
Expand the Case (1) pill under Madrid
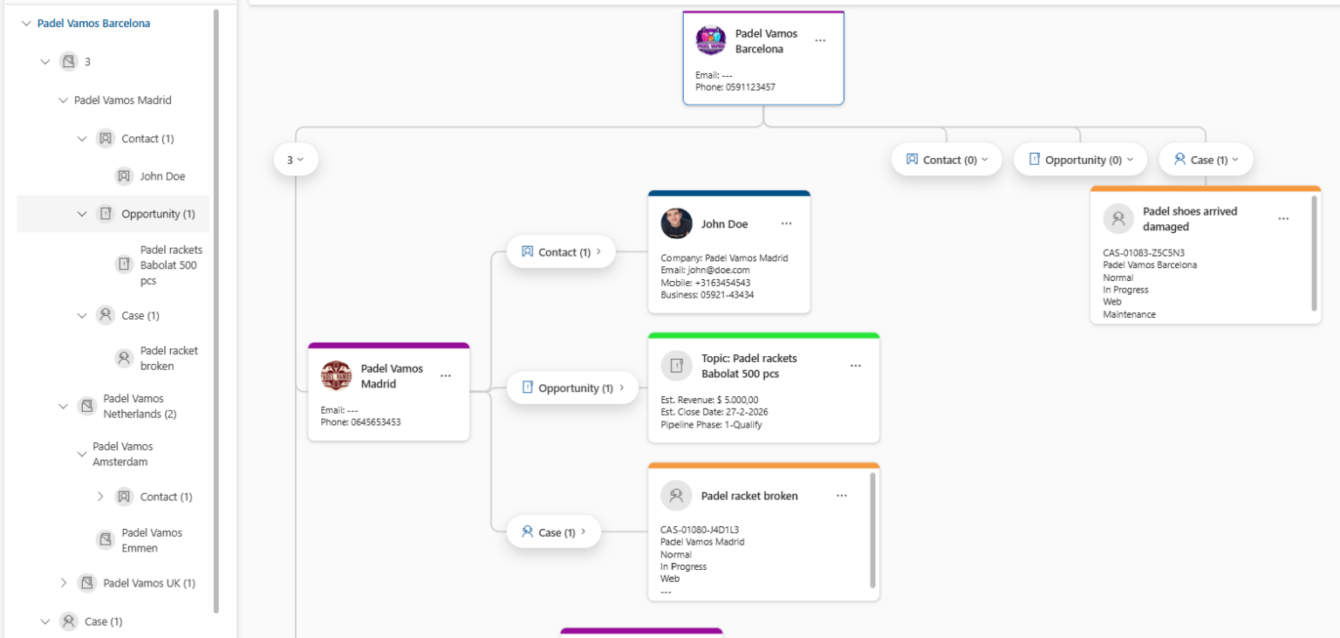click(554, 532)
